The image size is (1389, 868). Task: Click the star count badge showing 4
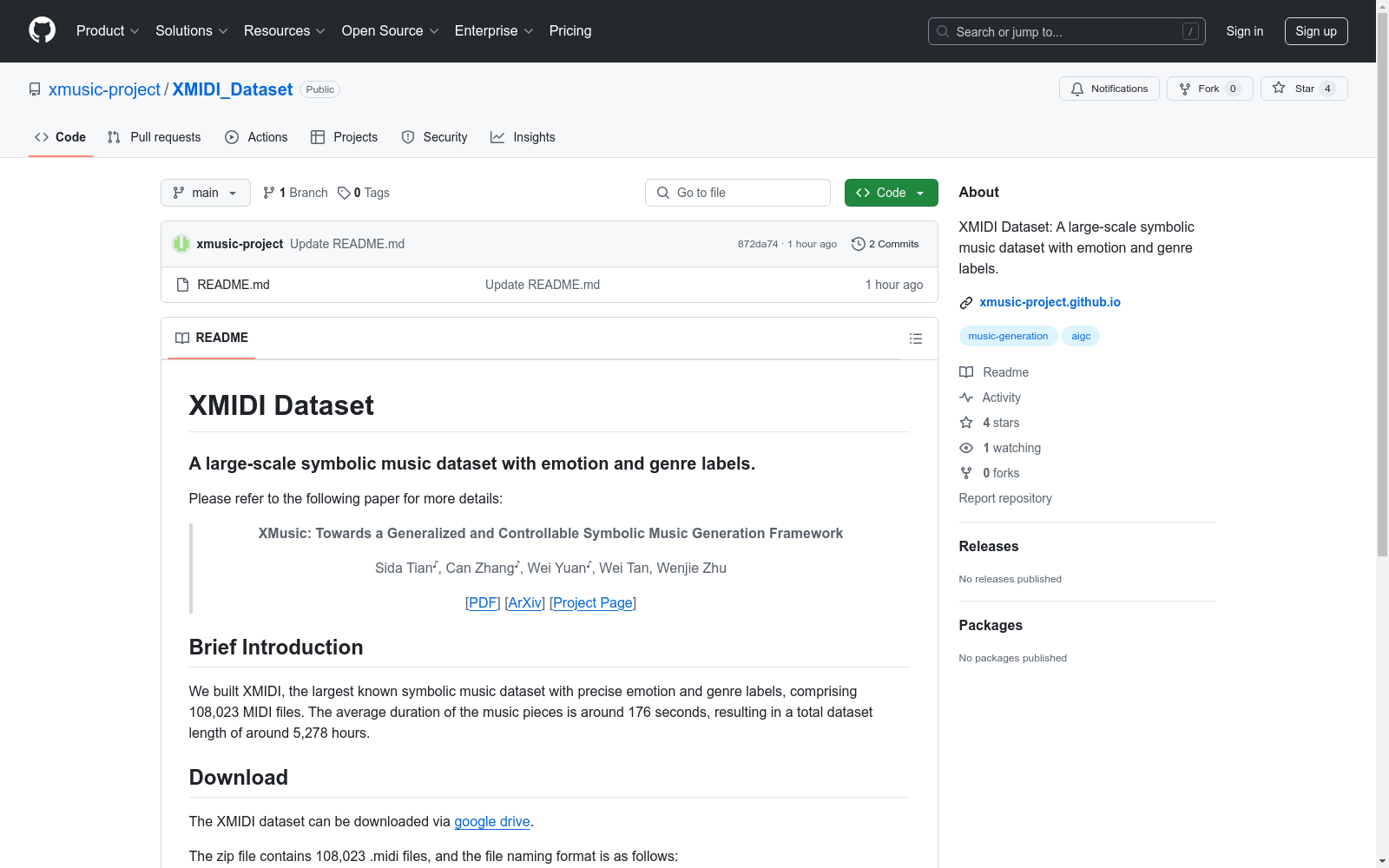tap(1327, 89)
